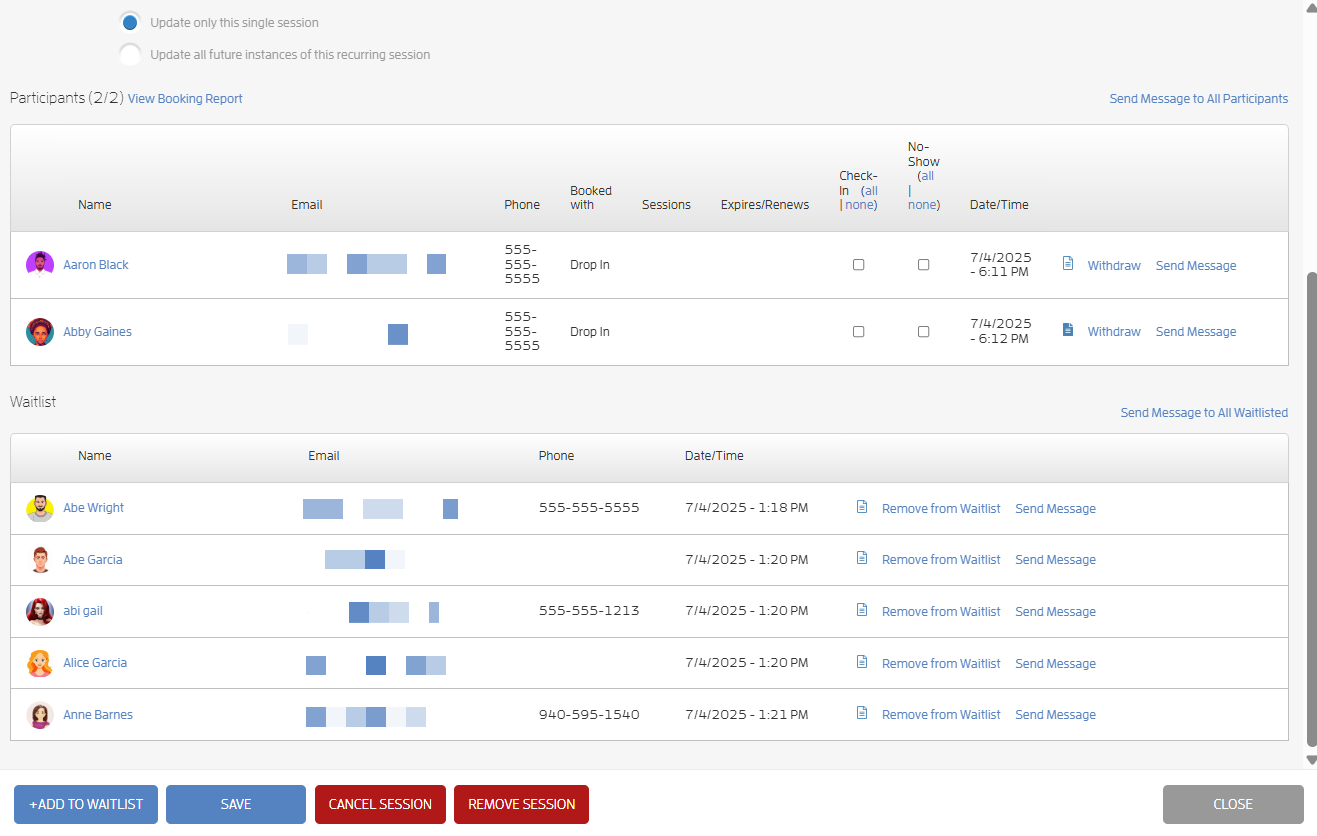This screenshot has height=836, width=1317.
Task: Click Abe Wright's avatar picture
Action: (x=40, y=508)
